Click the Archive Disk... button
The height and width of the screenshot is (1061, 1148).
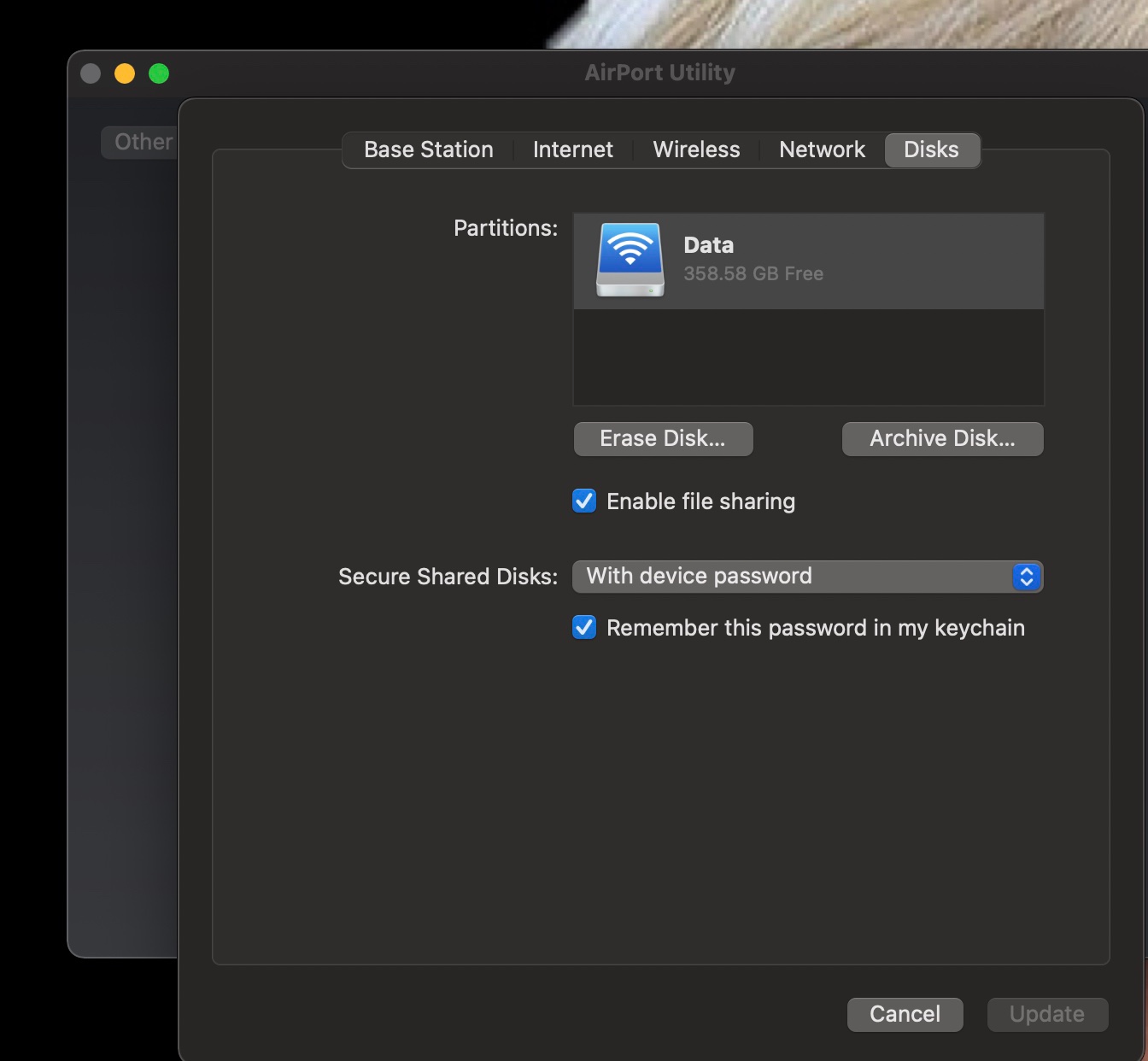(x=942, y=438)
